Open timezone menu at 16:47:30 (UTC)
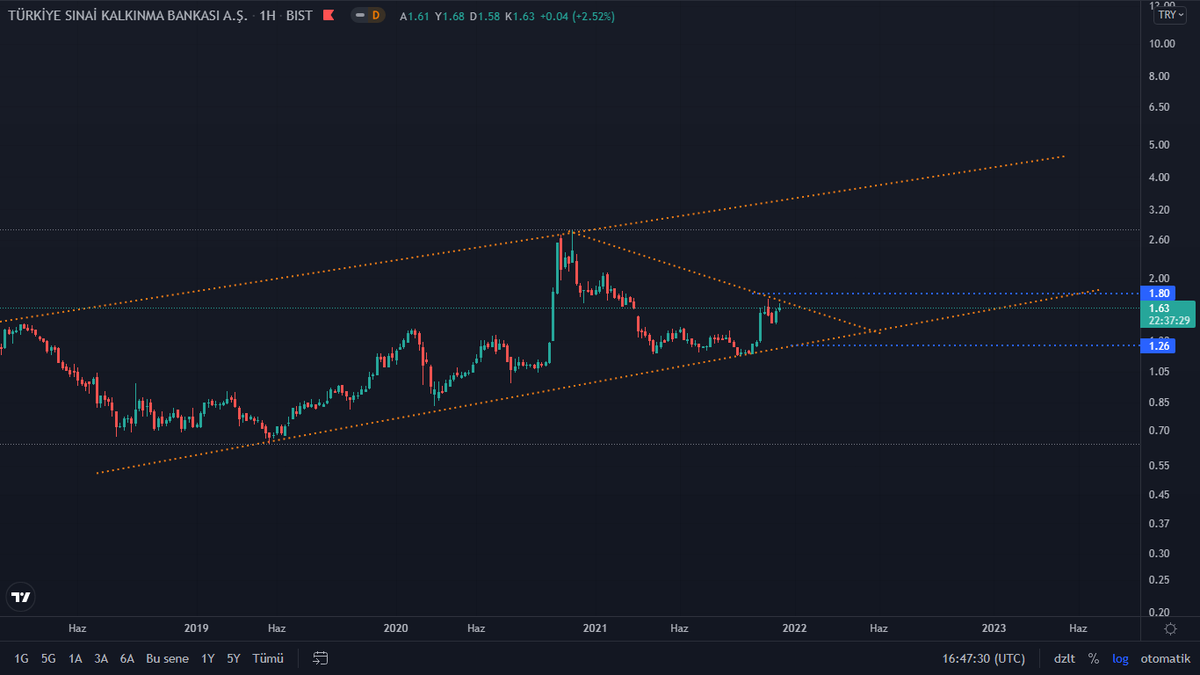The image size is (1200, 675). click(x=983, y=659)
